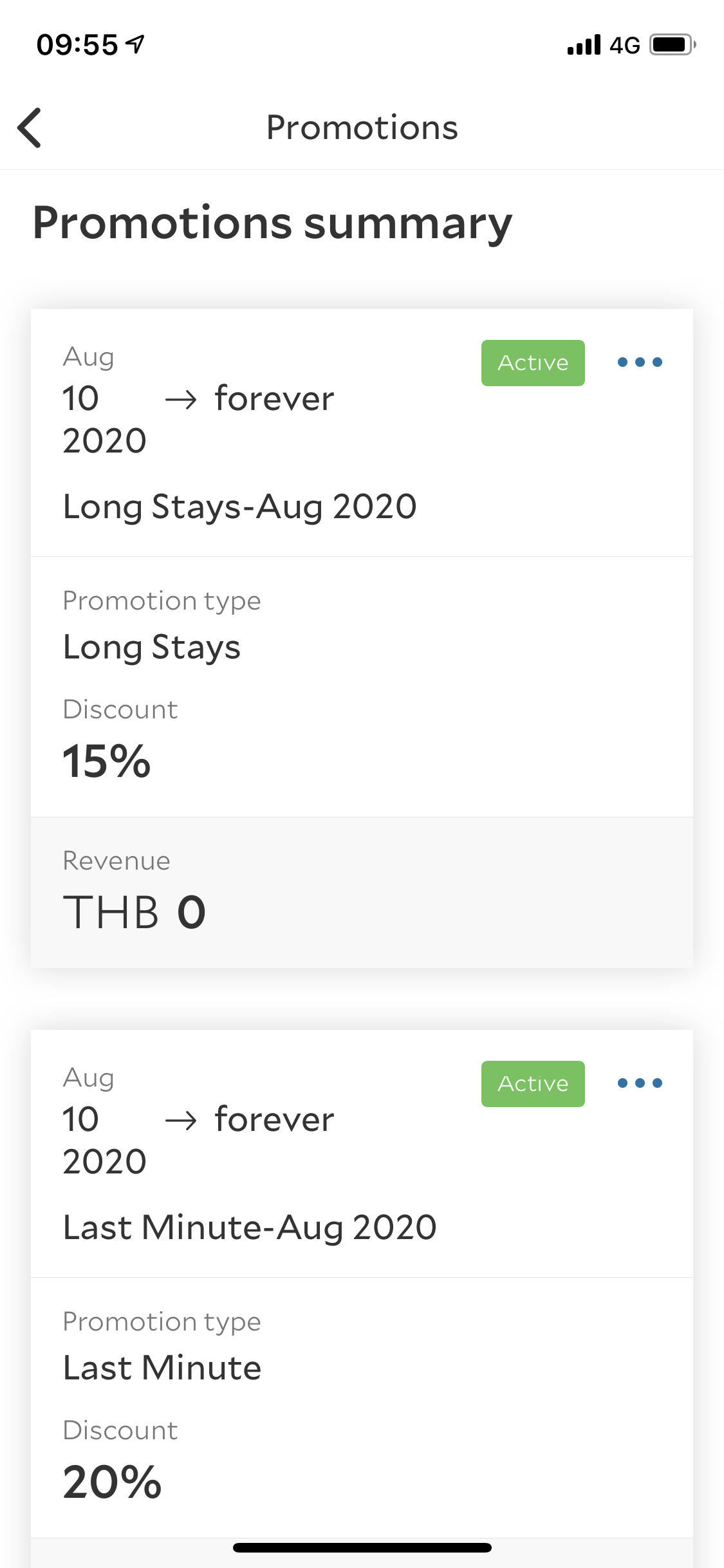
Task: Tap the home indicator bar
Action: click(362, 1547)
